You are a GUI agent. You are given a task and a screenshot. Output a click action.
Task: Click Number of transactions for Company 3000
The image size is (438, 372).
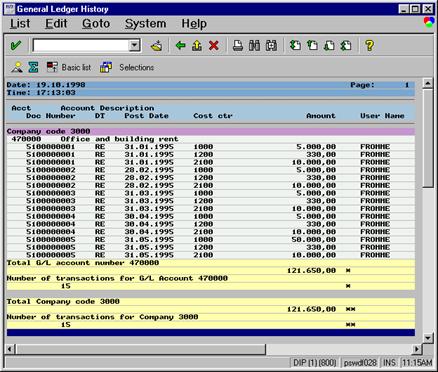tap(102, 317)
